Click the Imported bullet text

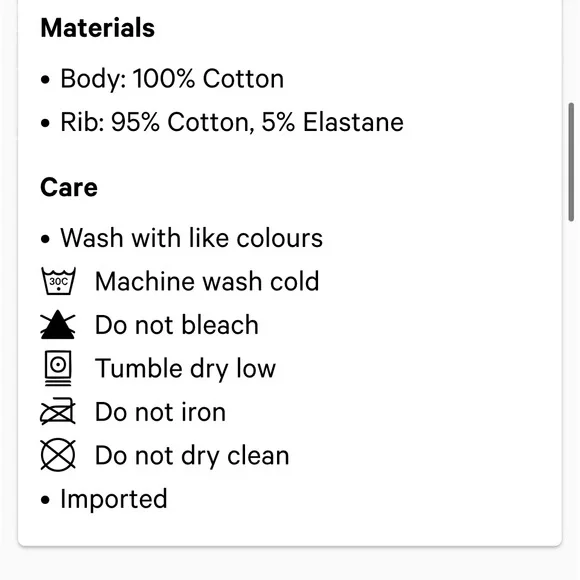tap(114, 499)
